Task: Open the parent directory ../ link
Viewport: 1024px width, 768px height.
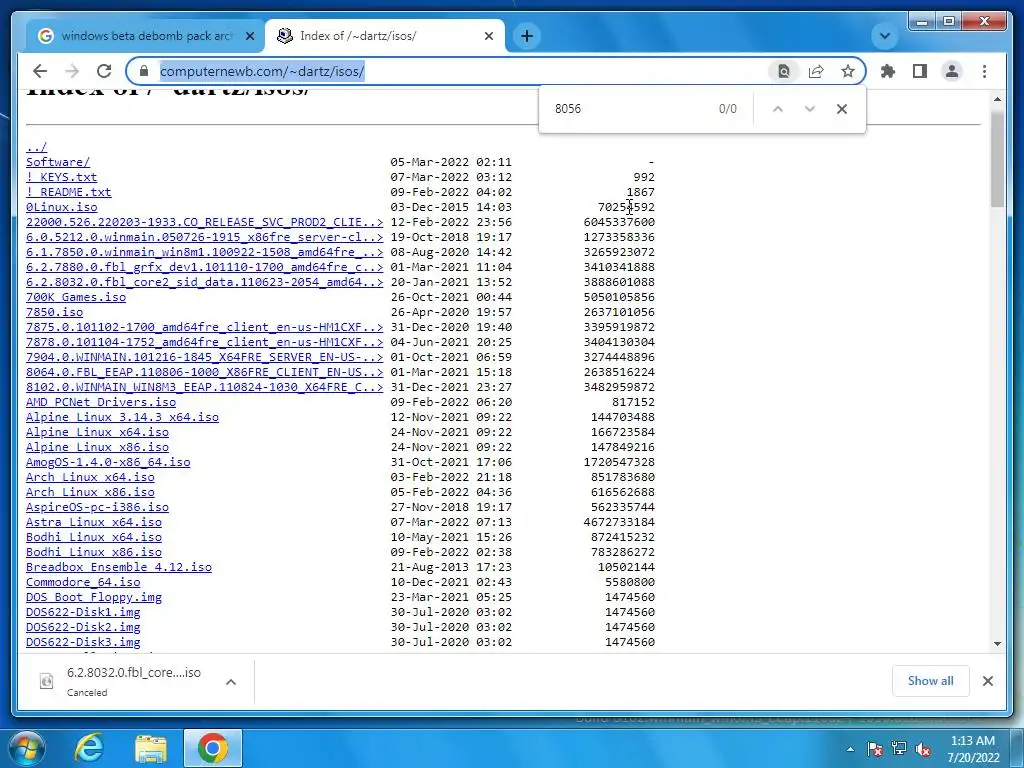Action: 37,147
